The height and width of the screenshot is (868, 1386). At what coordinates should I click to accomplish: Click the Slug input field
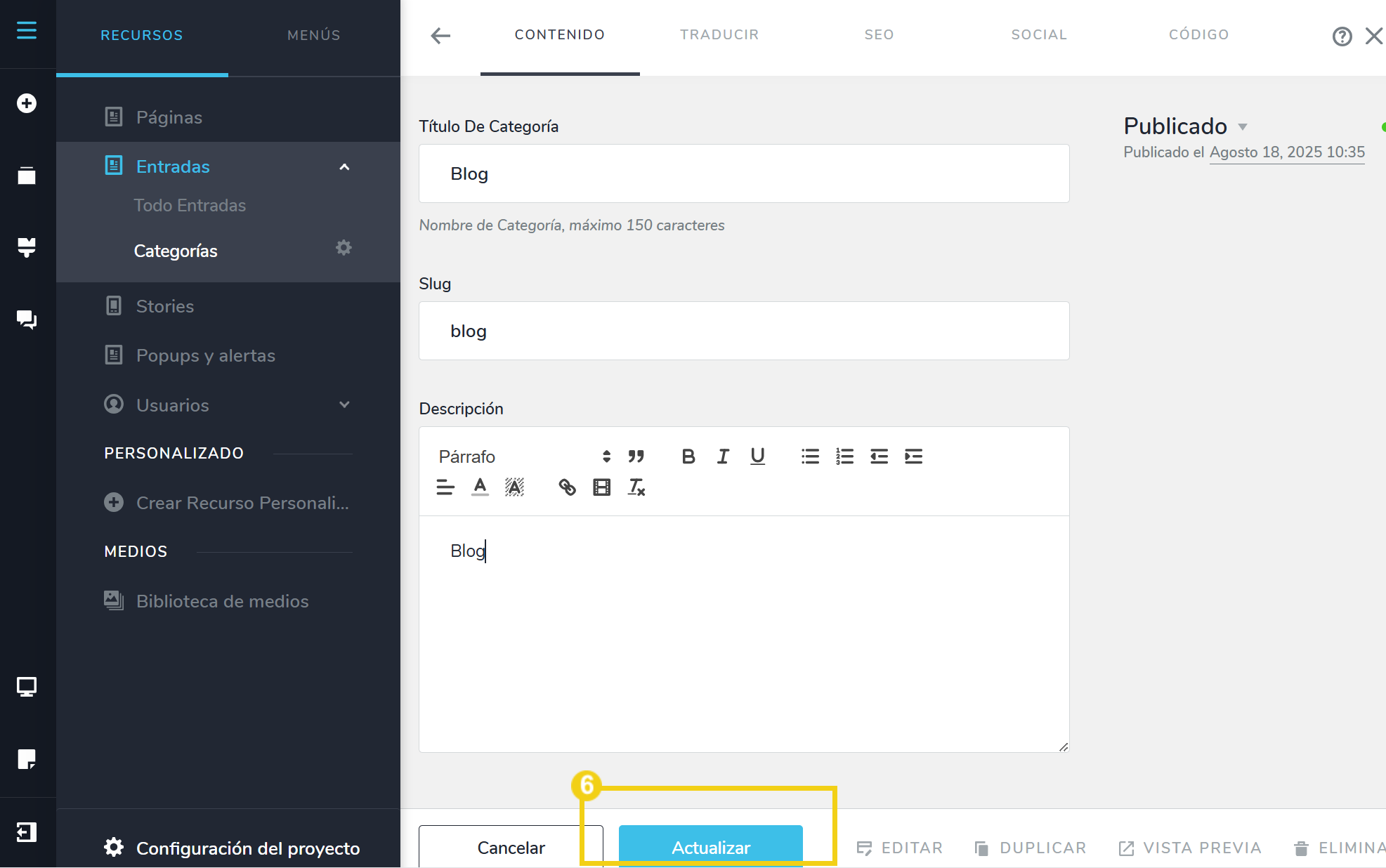coord(744,331)
